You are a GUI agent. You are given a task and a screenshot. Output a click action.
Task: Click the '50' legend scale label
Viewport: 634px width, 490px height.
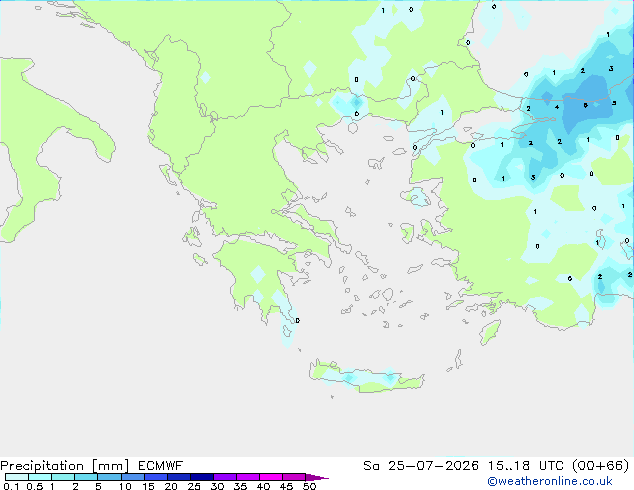click(310, 486)
